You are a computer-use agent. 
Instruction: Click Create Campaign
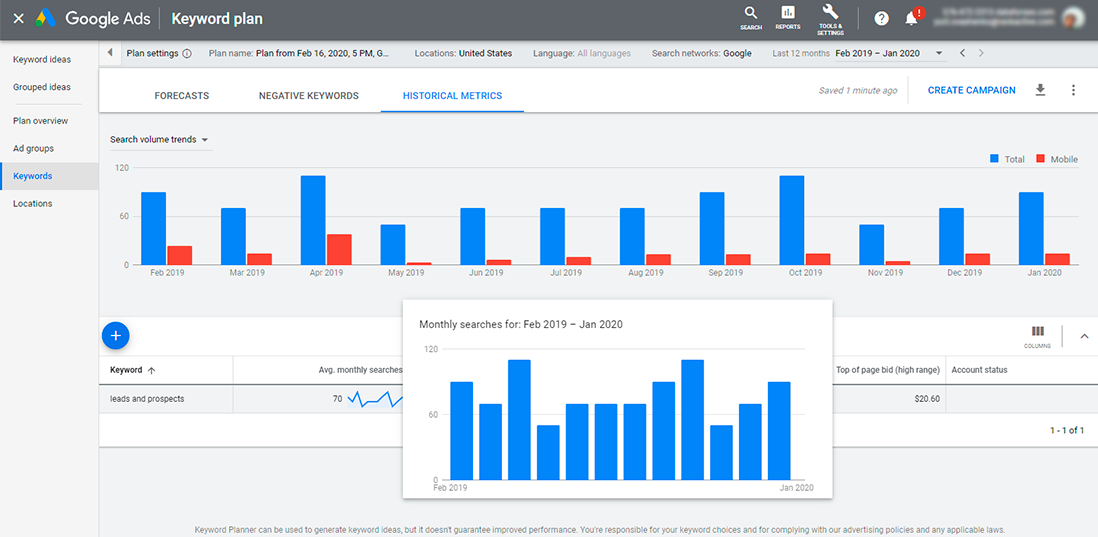coord(971,90)
